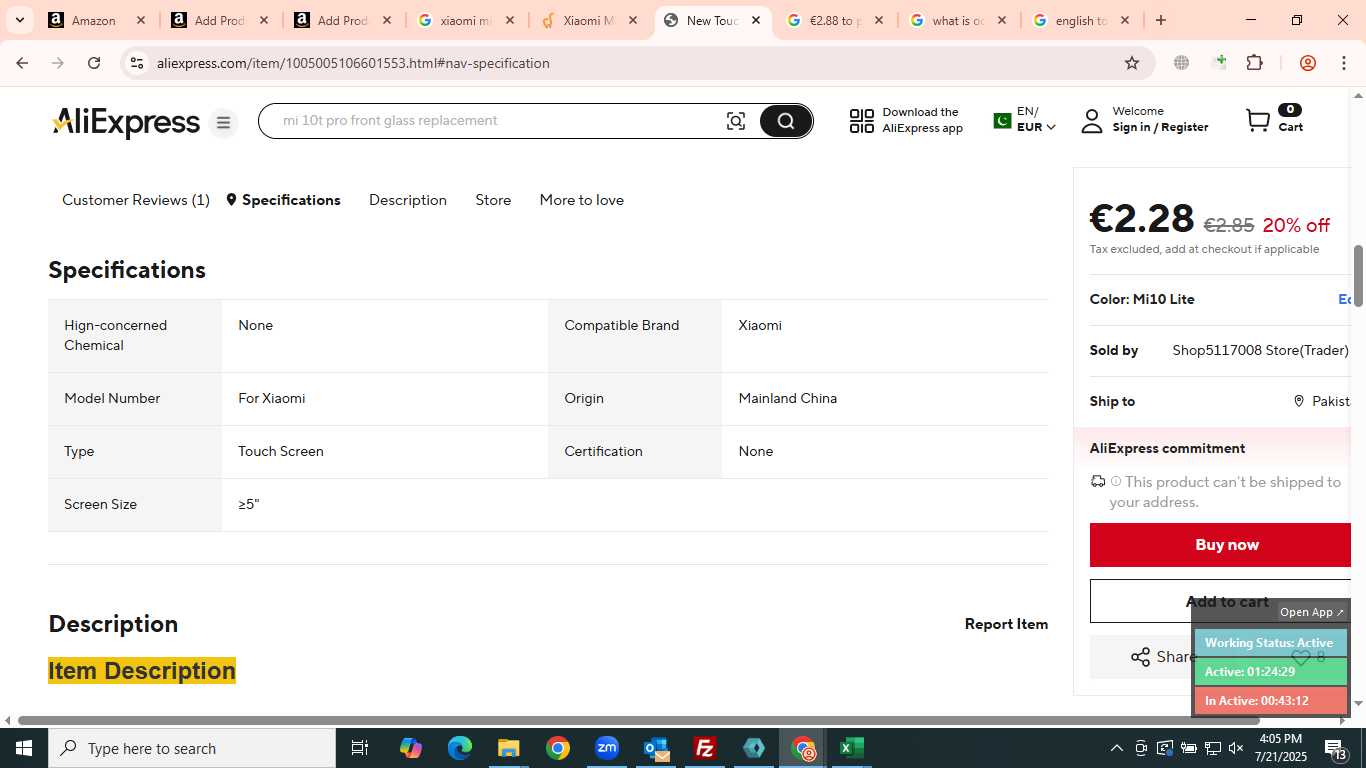Open the tab search dropdown arrow

coord(19,20)
